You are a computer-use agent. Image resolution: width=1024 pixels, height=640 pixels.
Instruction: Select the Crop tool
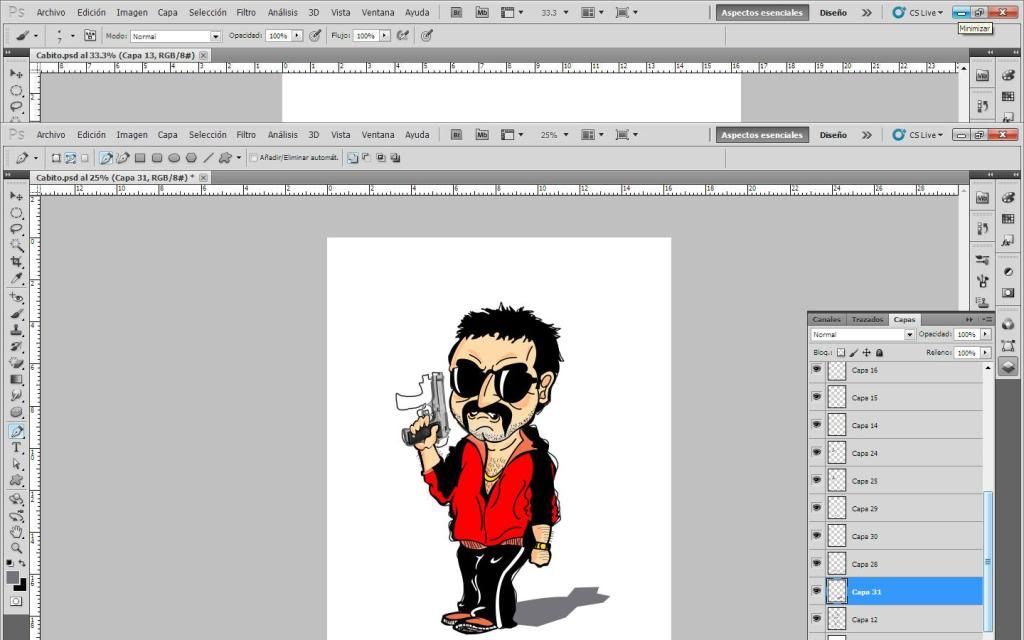click(x=16, y=262)
